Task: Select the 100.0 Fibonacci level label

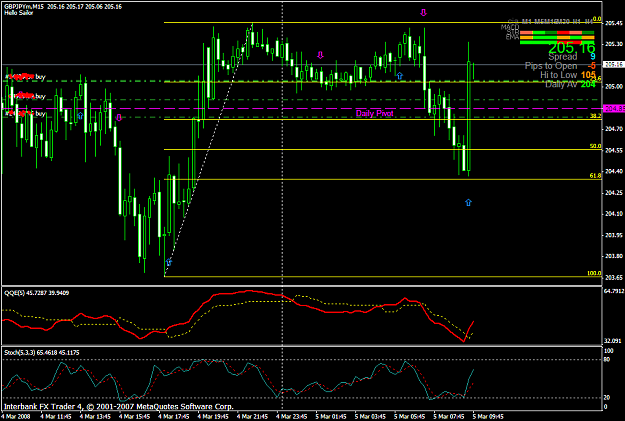Action: (x=594, y=273)
